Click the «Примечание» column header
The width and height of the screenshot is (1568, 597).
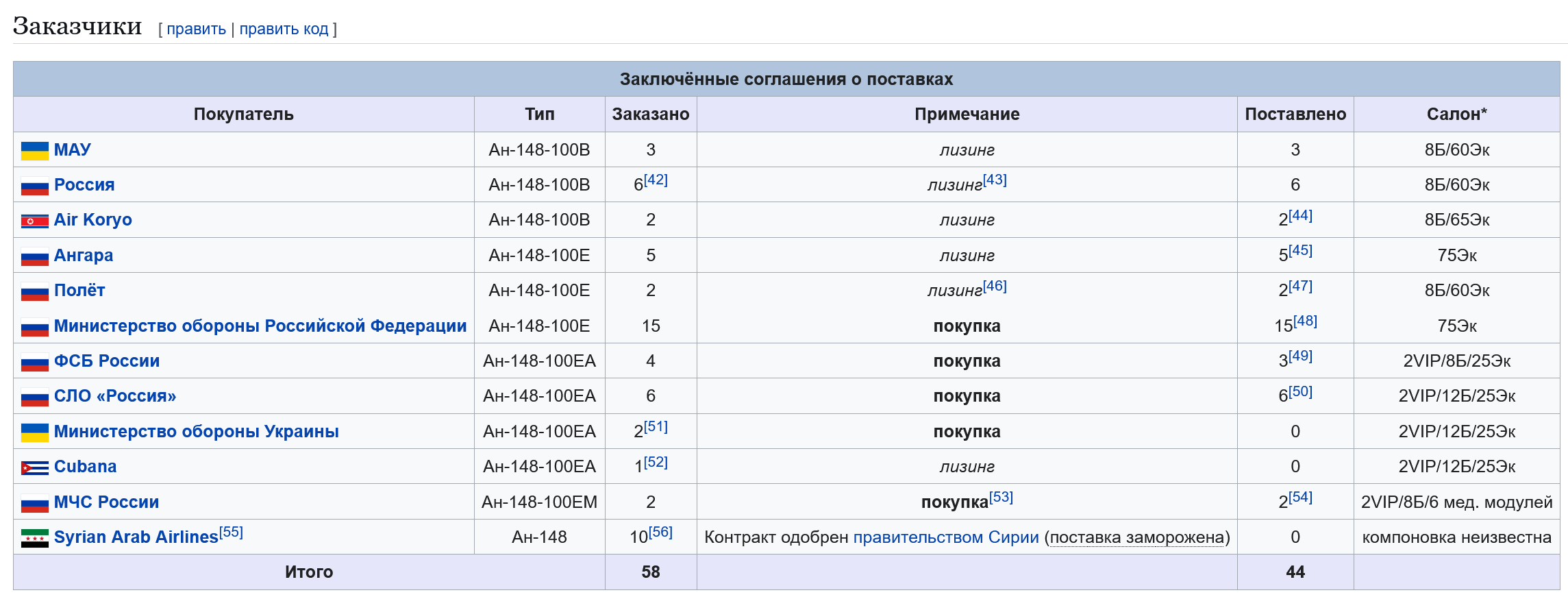967,114
